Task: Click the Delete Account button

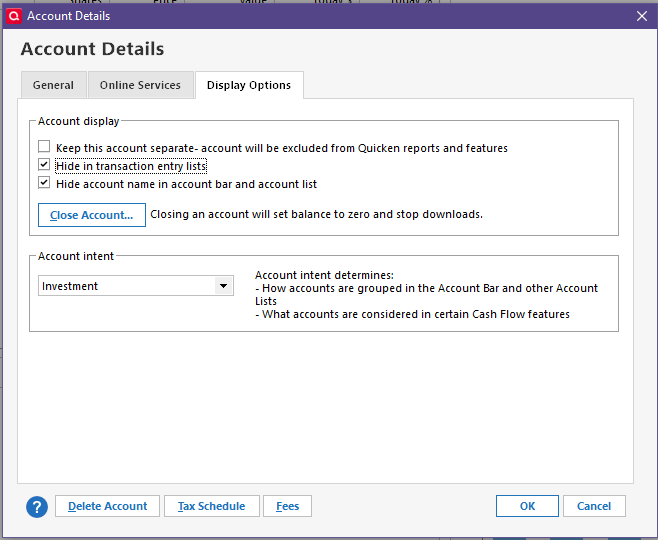Action: [107, 506]
